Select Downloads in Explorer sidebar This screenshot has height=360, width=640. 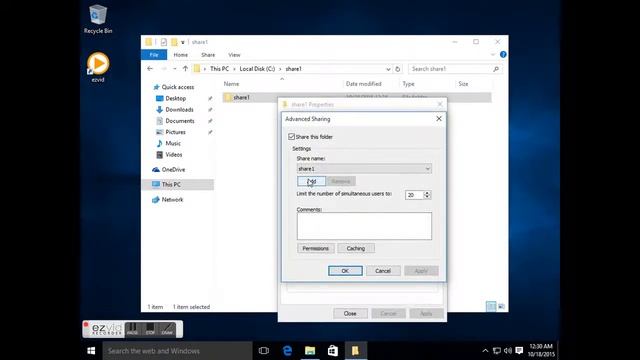[179, 109]
